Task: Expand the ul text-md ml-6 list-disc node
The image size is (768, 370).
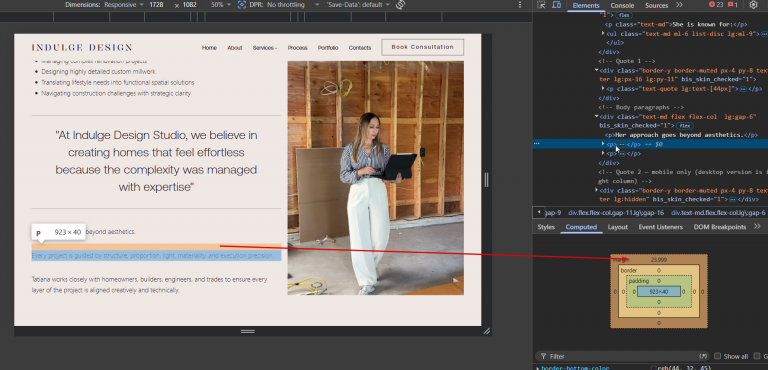Action: pyautogui.click(x=603, y=33)
